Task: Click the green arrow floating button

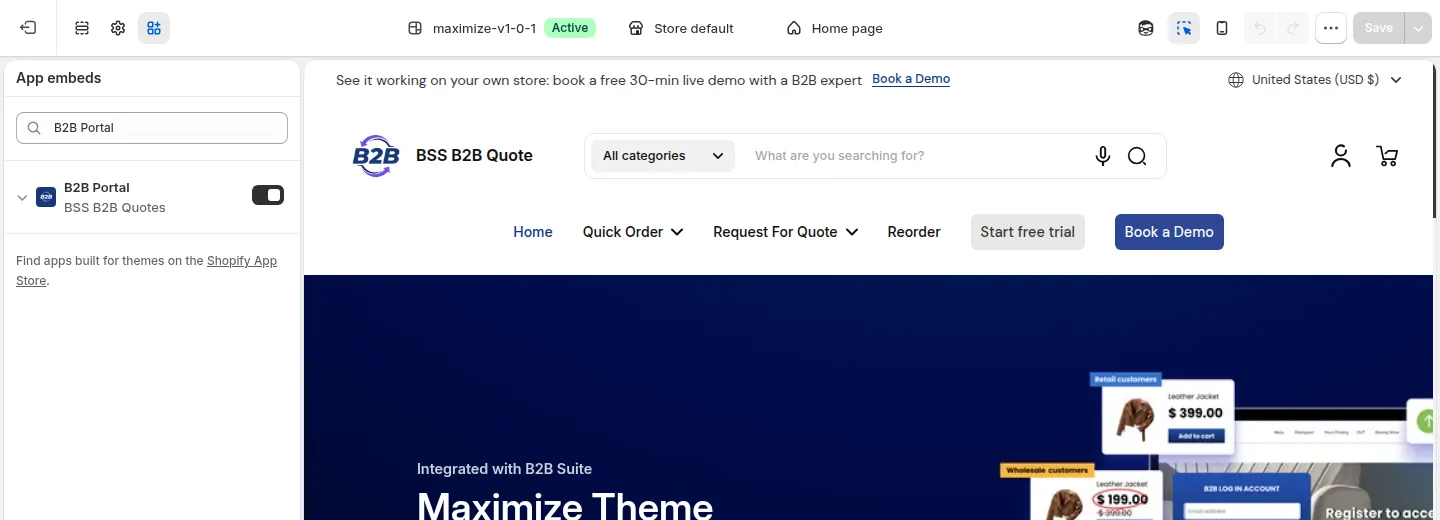Action: pyautogui.click(x=1422, y=422)
